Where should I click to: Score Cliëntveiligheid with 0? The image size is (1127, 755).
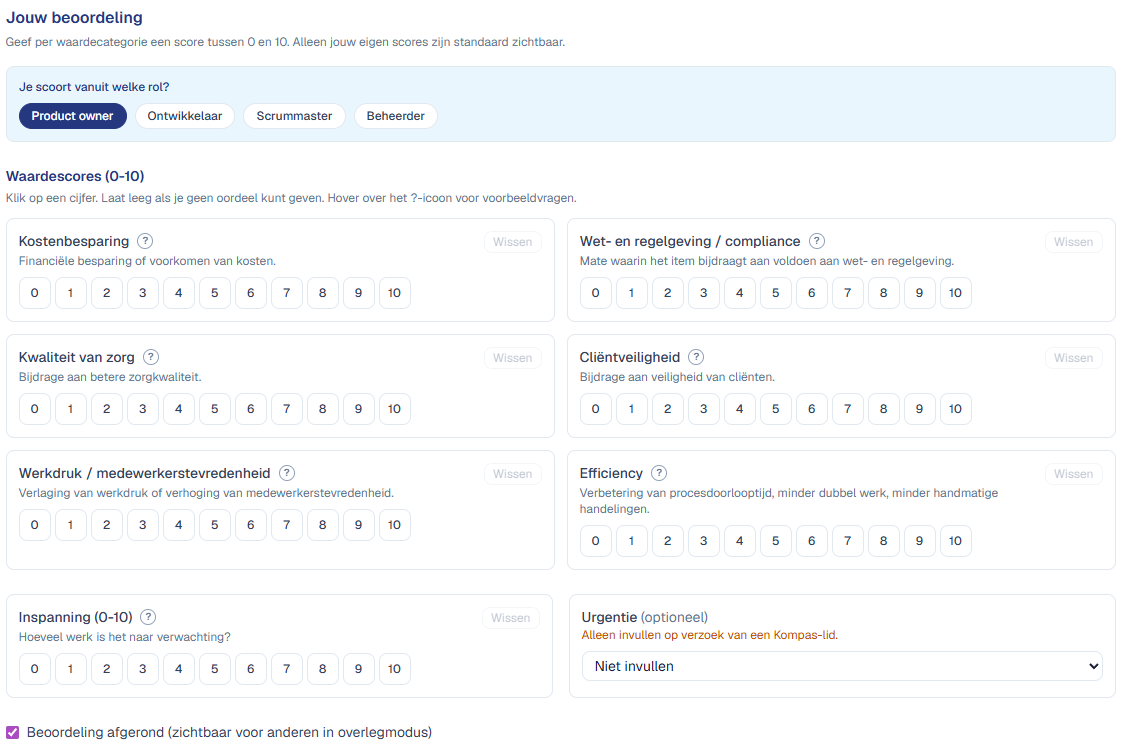(595, 408)
